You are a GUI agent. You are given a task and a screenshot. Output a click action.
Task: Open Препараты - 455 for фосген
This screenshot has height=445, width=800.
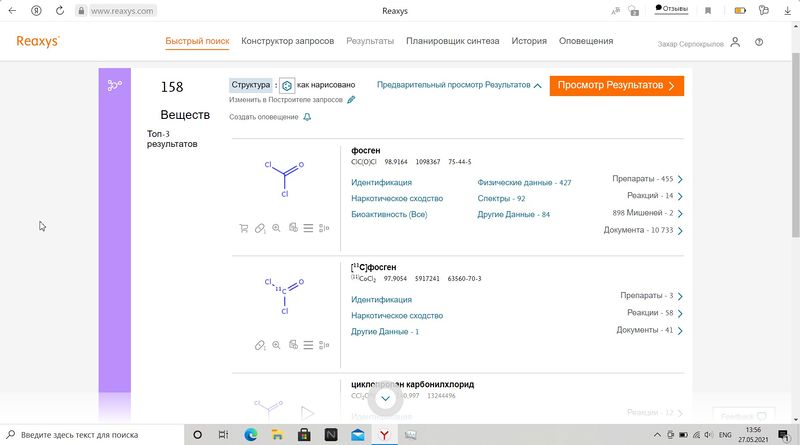coord(647,179)
